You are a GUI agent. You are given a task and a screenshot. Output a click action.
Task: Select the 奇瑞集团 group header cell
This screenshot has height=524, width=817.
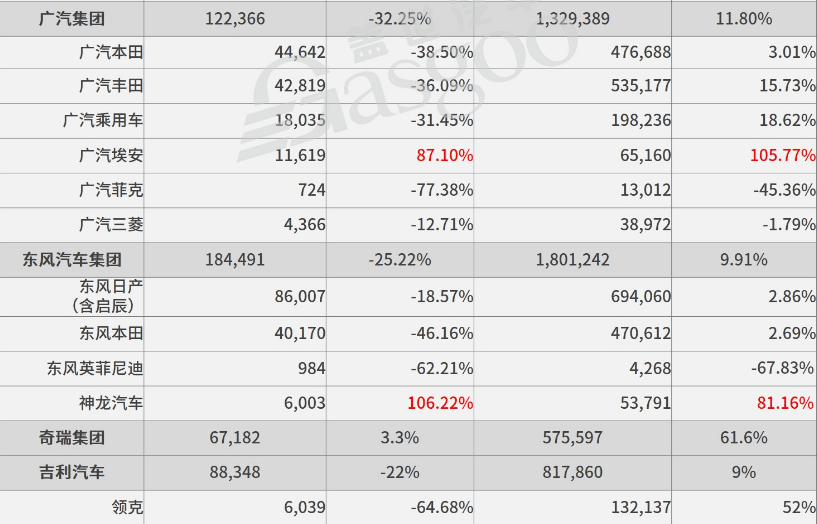pyautogui.click(x=72, y=438)
